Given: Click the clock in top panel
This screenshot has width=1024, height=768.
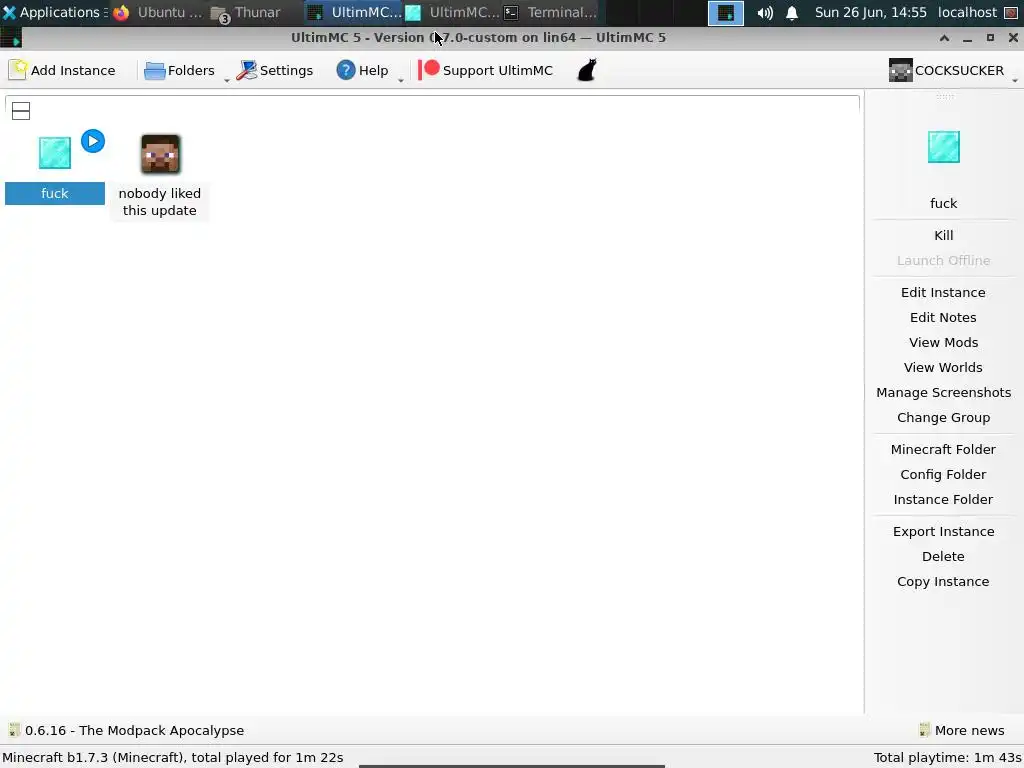Looking at the screenshot, I should point(871,12).
